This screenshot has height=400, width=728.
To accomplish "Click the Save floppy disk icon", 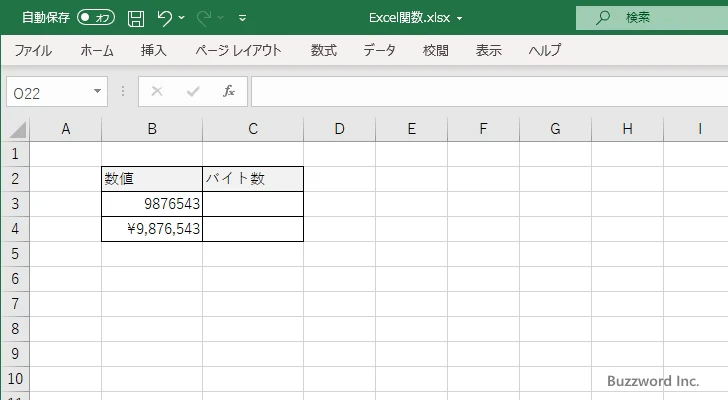I will pyautogui.click(x=136, y=18).
